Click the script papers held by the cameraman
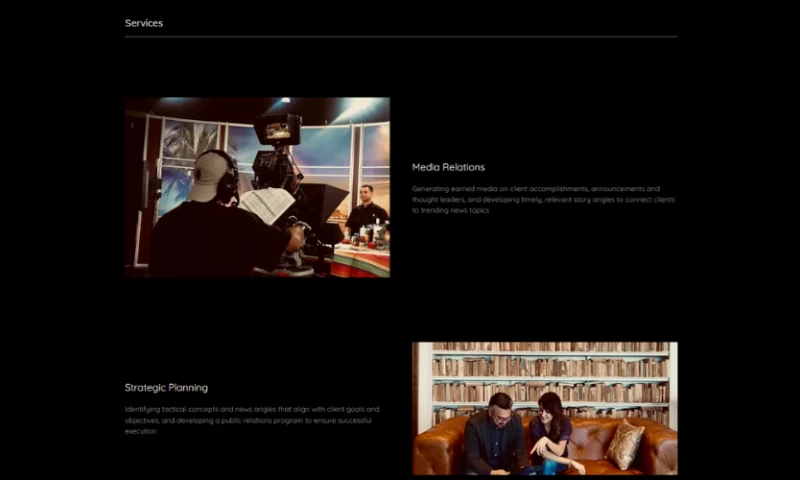The height and width of the screenshot is (480, 800). click(x=266, y=205)
